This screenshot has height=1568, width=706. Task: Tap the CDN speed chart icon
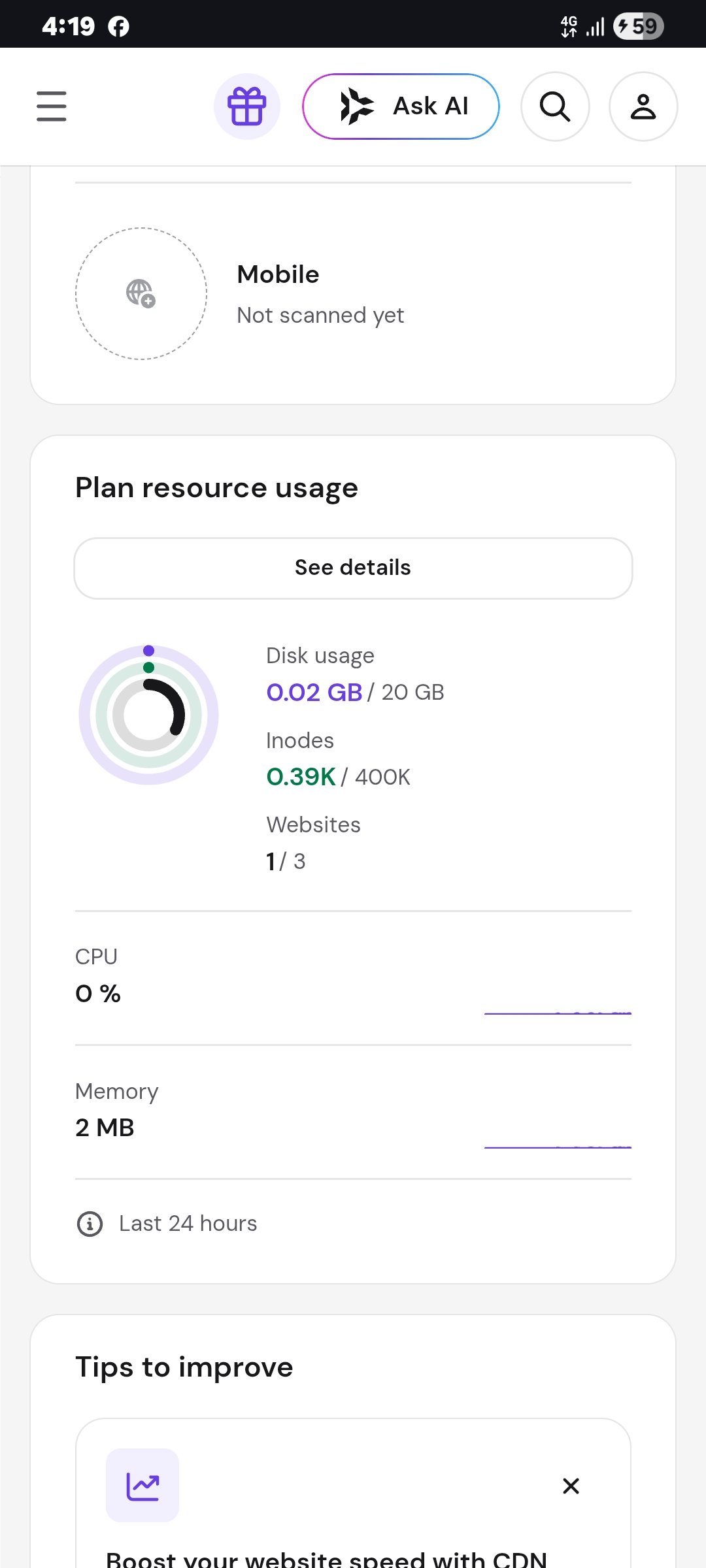click(x=143, y=1486)
